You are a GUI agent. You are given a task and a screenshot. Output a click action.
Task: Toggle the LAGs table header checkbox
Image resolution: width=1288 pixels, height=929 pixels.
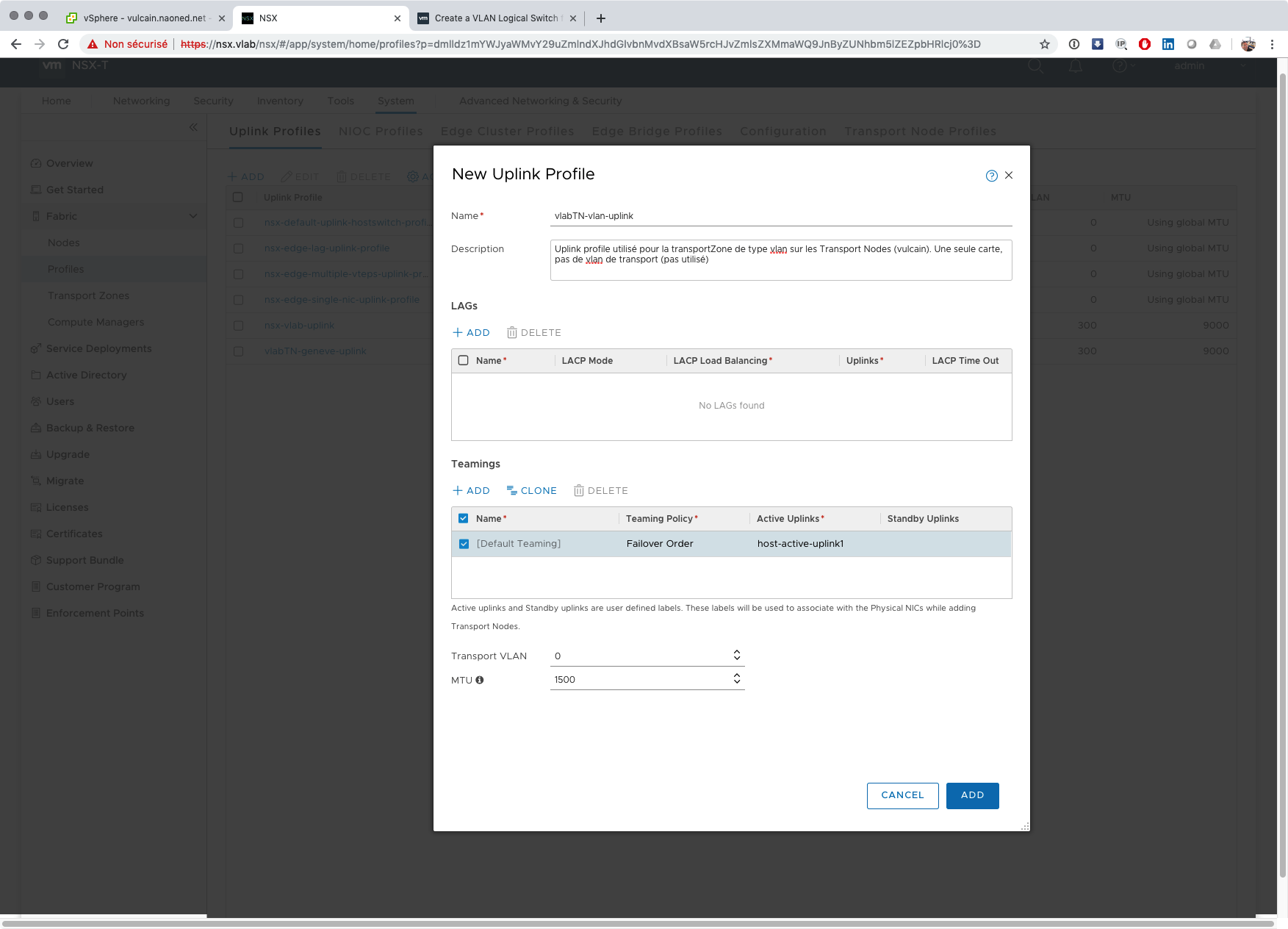pyautogui.click(x=464, y=361)
